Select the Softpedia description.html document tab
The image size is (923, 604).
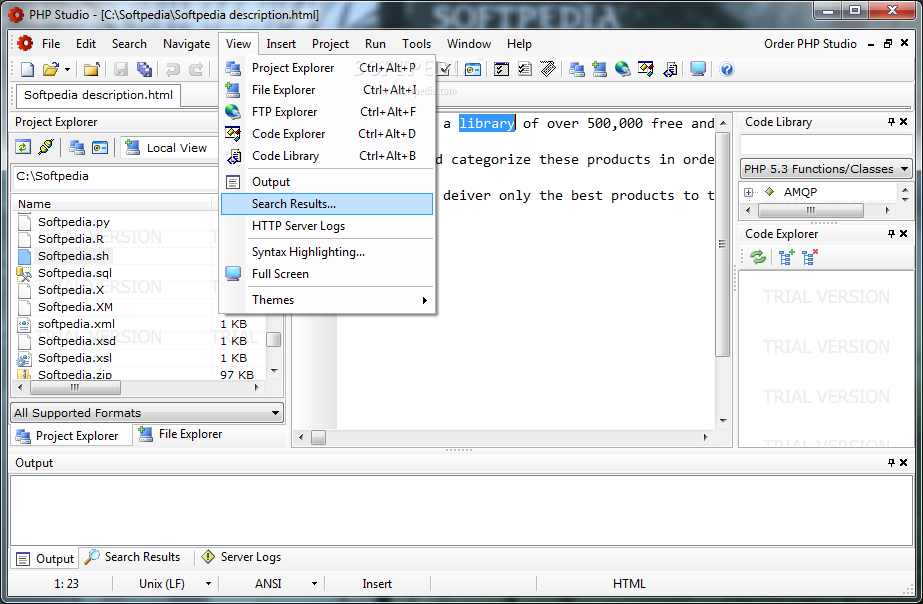click(98, 95)
